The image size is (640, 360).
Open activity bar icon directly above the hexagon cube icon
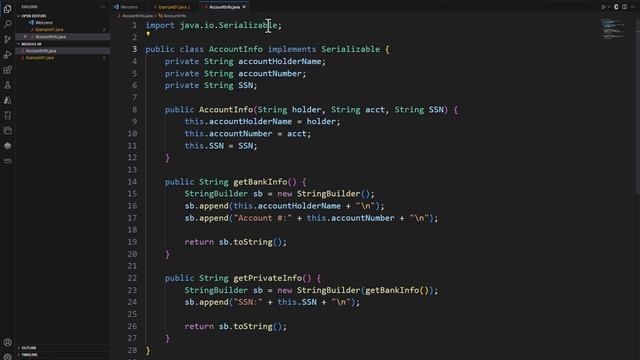click(7, 131)
